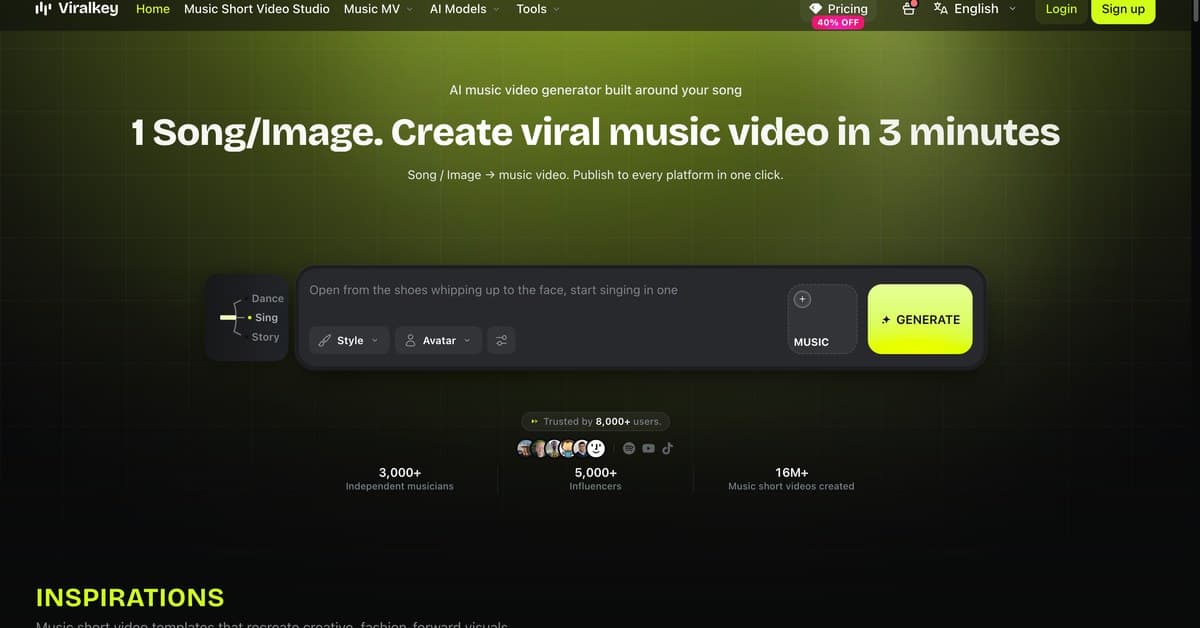Click the 3,000+ Independent musicians stat
The height and width of the screenshot is (628, 1200).
(x=399, y=479)
